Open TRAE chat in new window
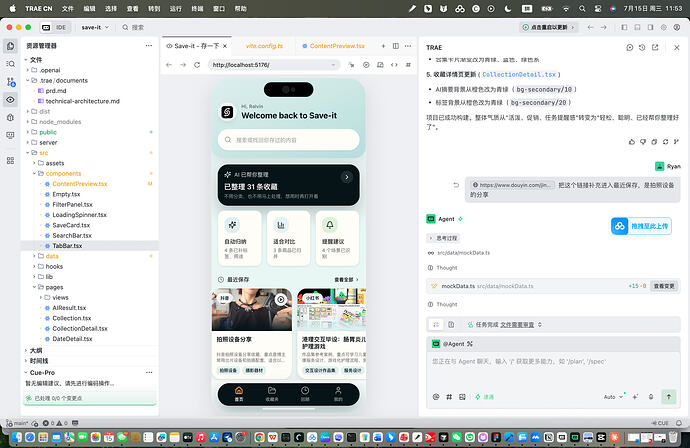The height and width of the screenshot is (448, 690). [655, 47]
